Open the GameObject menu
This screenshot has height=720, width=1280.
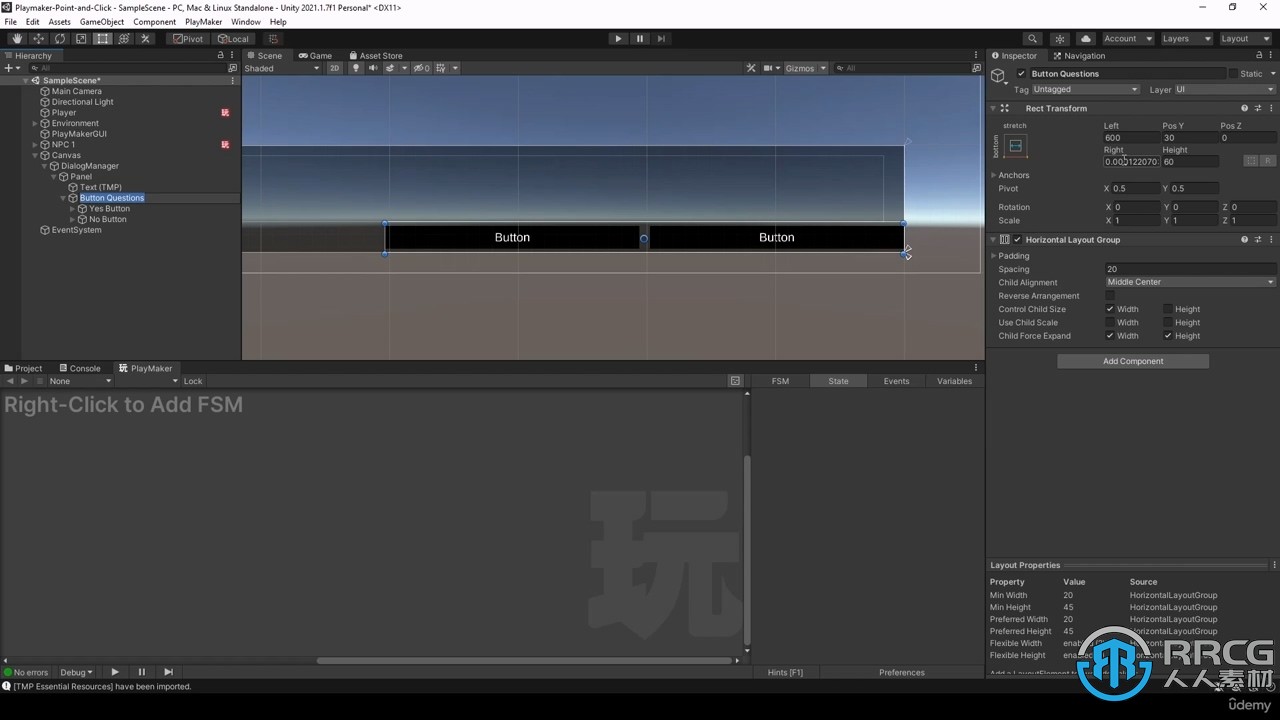click(x=102, y=22)
